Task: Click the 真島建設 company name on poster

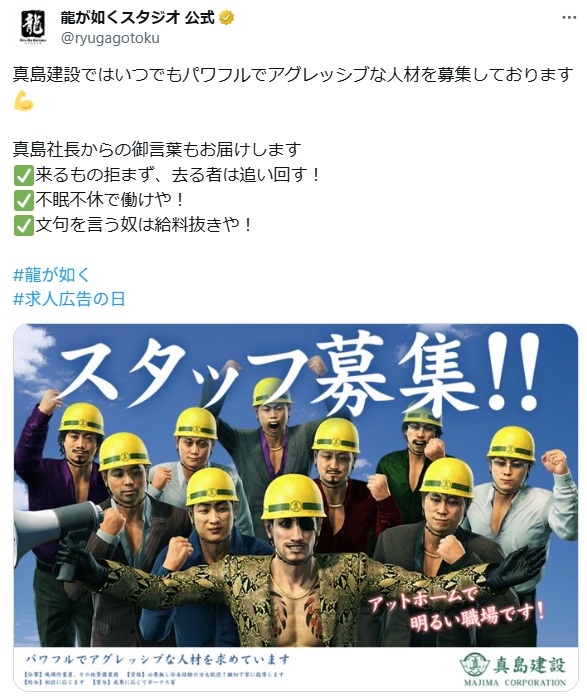Action: point(529,666)
